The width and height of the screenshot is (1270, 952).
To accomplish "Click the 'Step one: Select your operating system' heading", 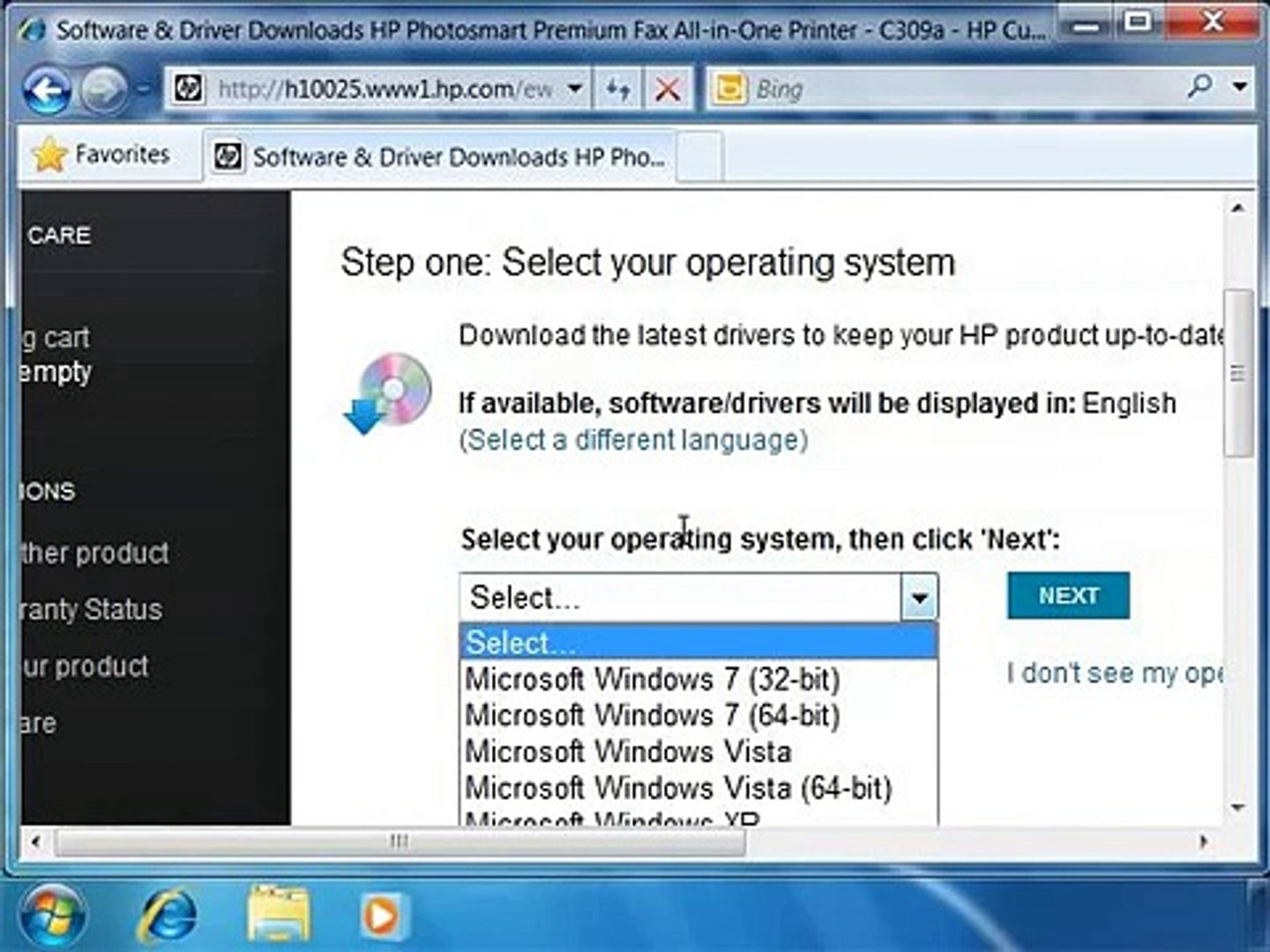I will (x=648, y=263).
